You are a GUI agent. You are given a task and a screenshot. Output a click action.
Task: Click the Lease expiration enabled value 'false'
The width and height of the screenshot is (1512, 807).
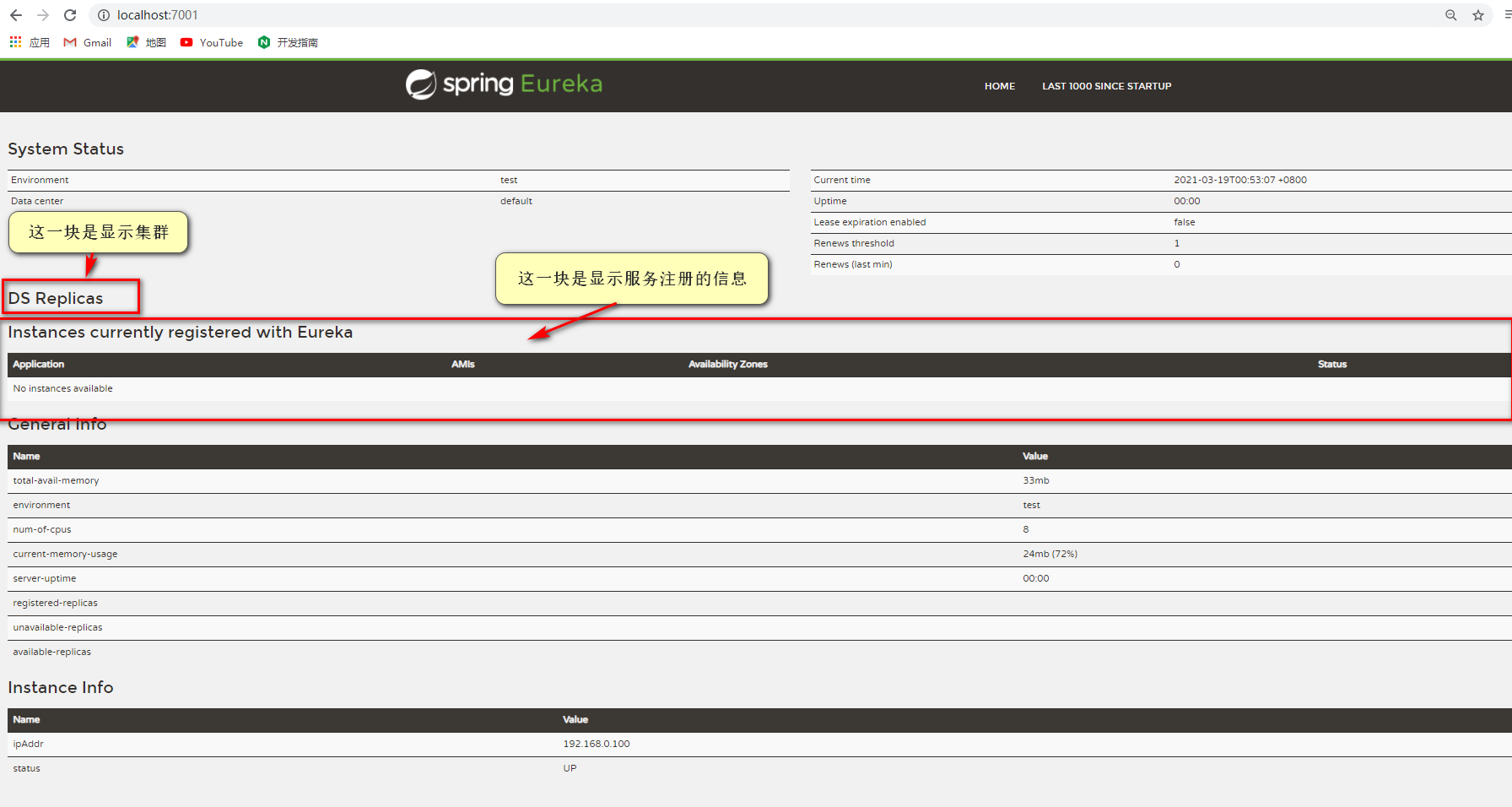pyautogui.click(x=1185, y=222)
